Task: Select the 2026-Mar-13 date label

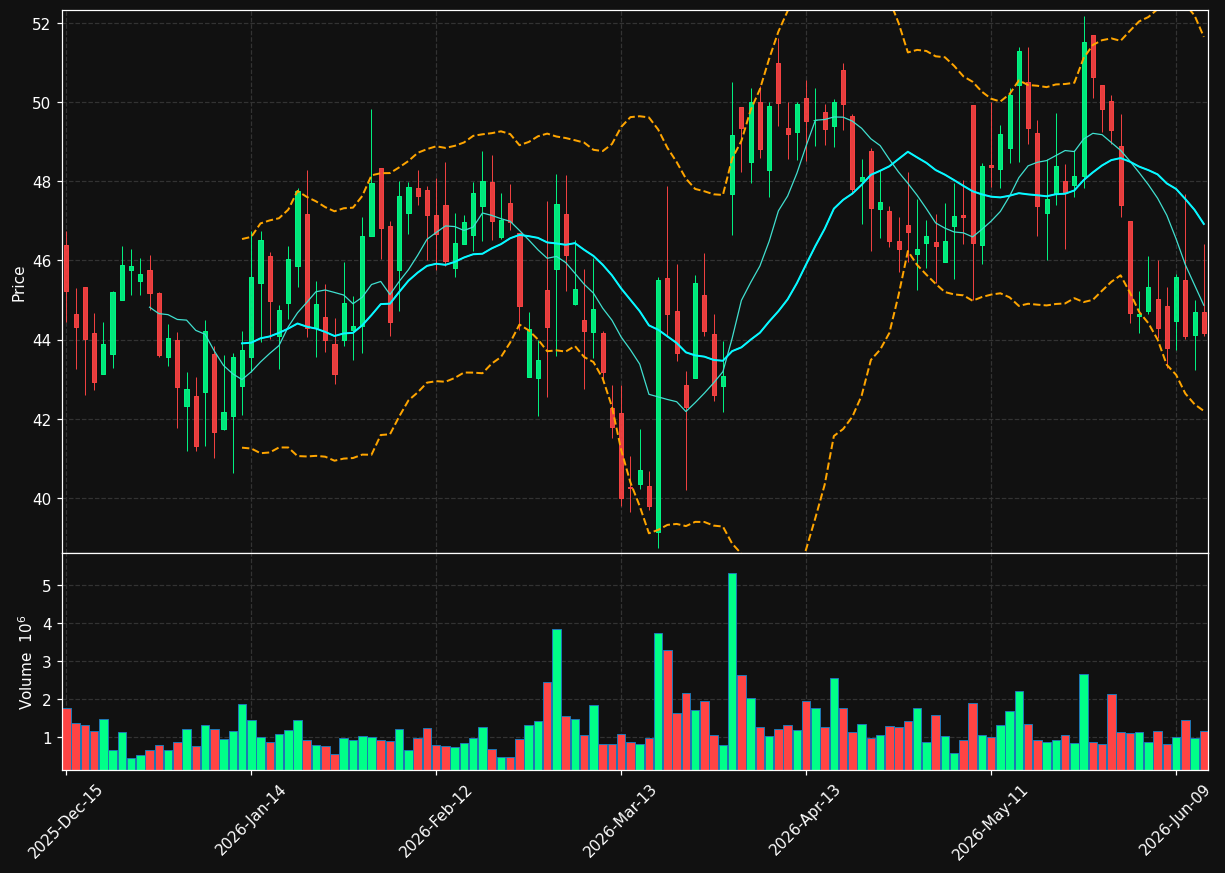Action: point(620,821)
